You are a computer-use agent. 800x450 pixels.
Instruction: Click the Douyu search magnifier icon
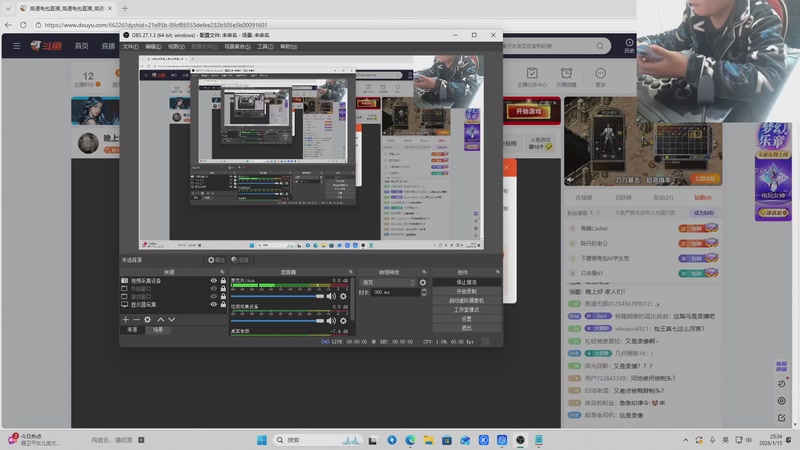click(x=600, y=46)
